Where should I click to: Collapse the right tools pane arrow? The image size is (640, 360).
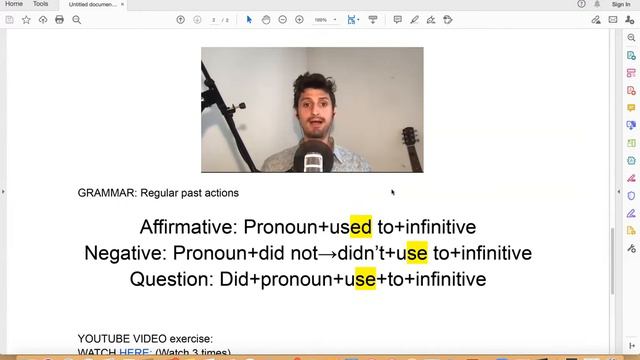(x=619, y=191)
